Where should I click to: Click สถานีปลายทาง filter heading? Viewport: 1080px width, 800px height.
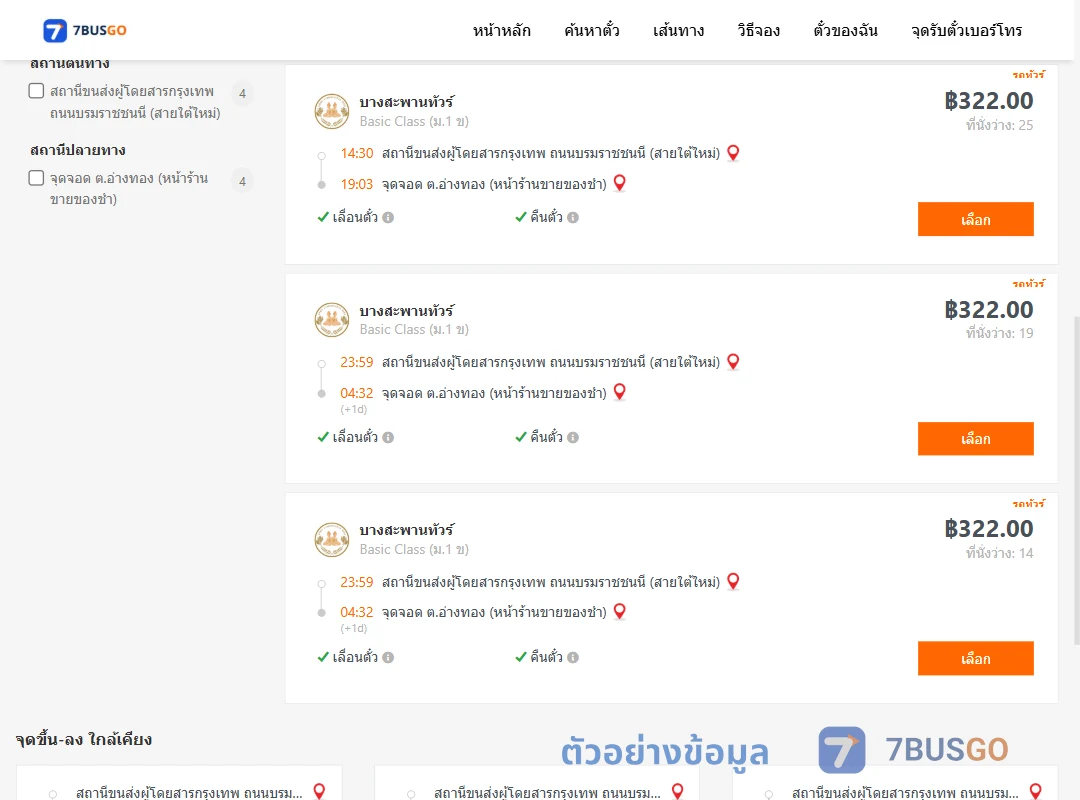coord(78,150)
